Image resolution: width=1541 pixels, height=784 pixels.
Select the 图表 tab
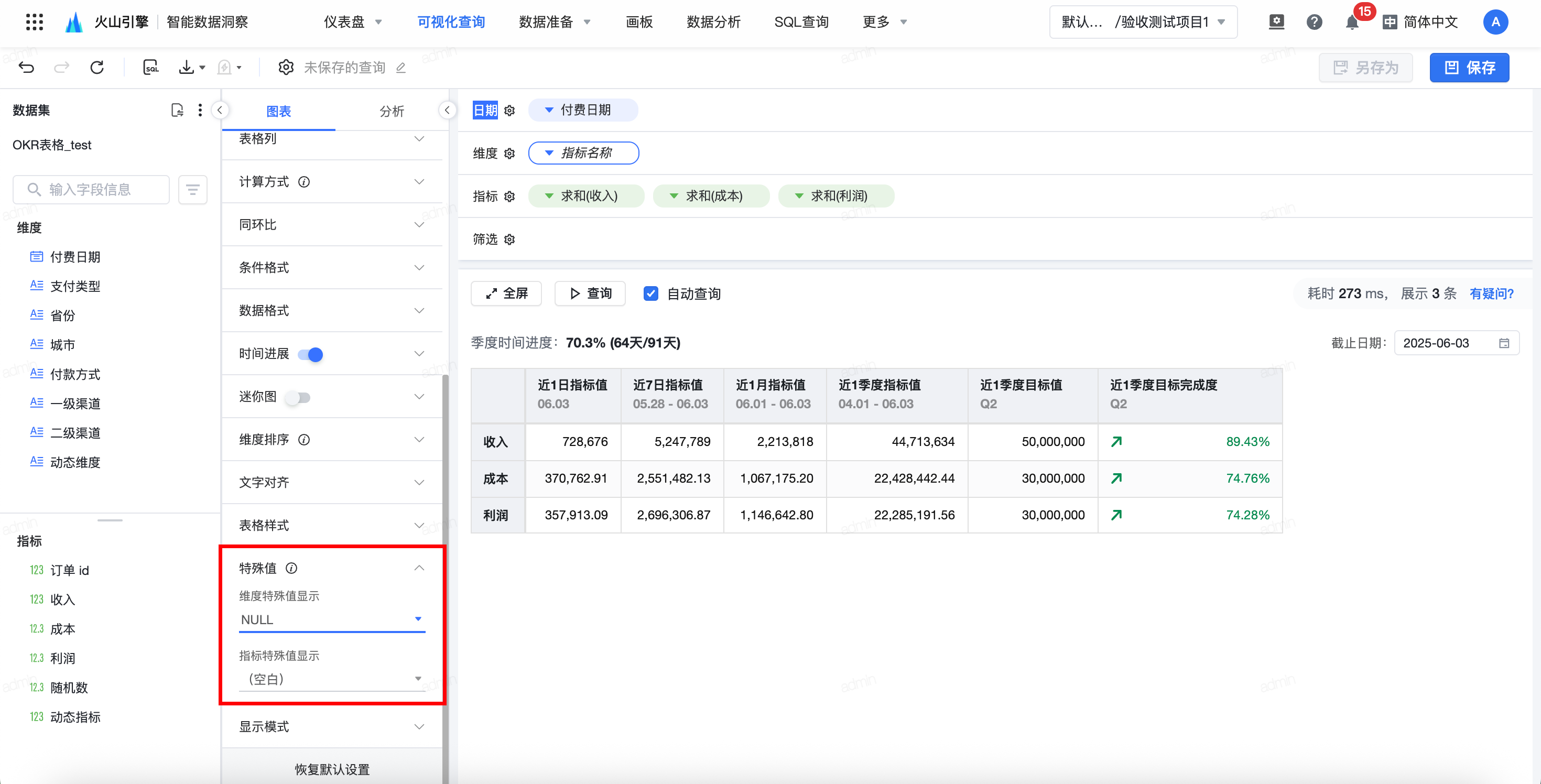(278, 111)
